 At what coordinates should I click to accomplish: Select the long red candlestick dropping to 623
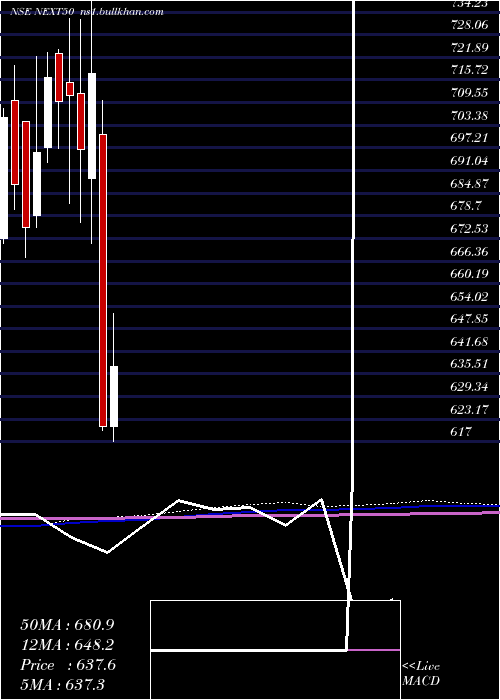pos(103,280)
